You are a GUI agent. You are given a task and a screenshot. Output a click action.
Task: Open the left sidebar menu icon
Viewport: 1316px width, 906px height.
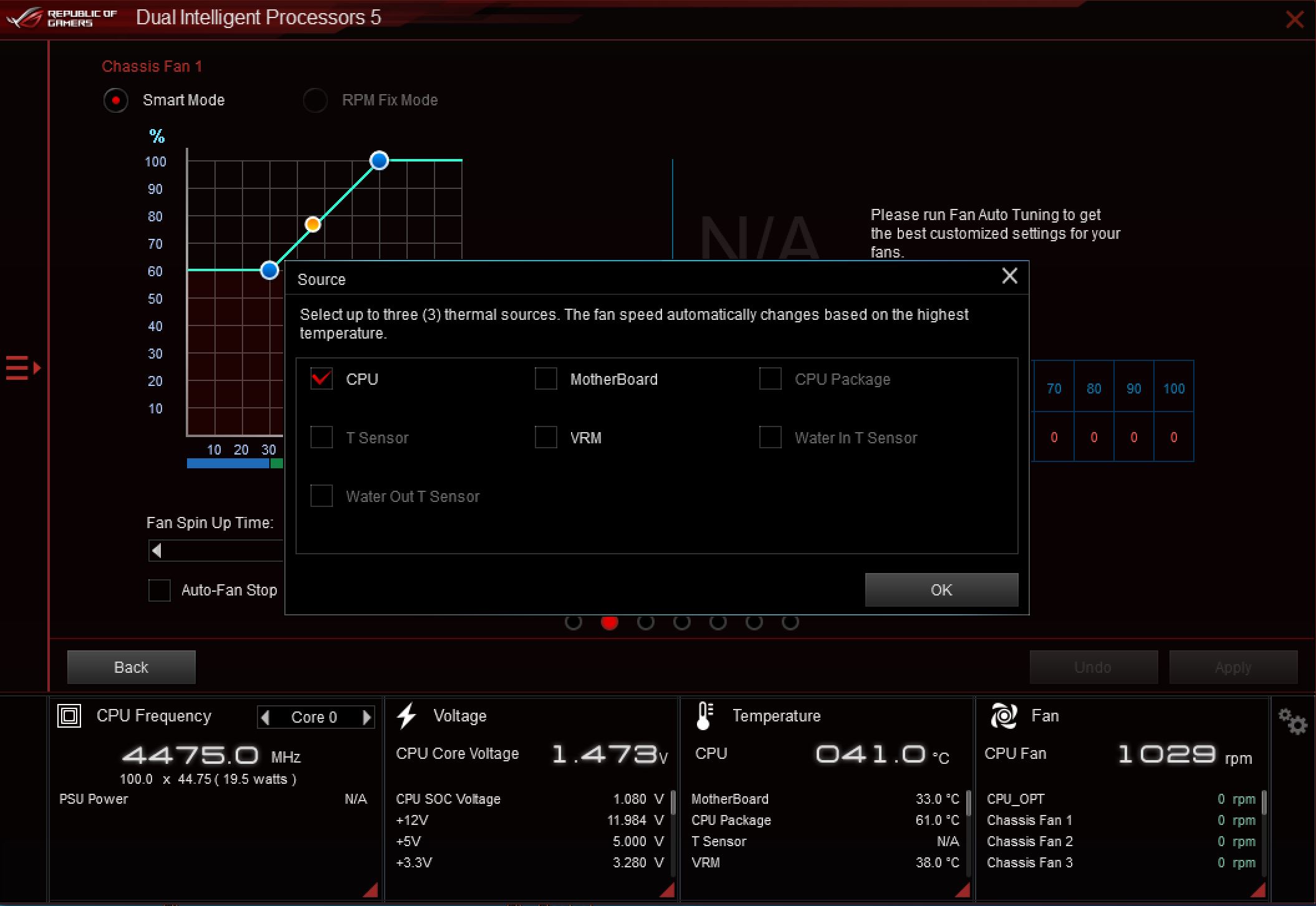(23, 368)
